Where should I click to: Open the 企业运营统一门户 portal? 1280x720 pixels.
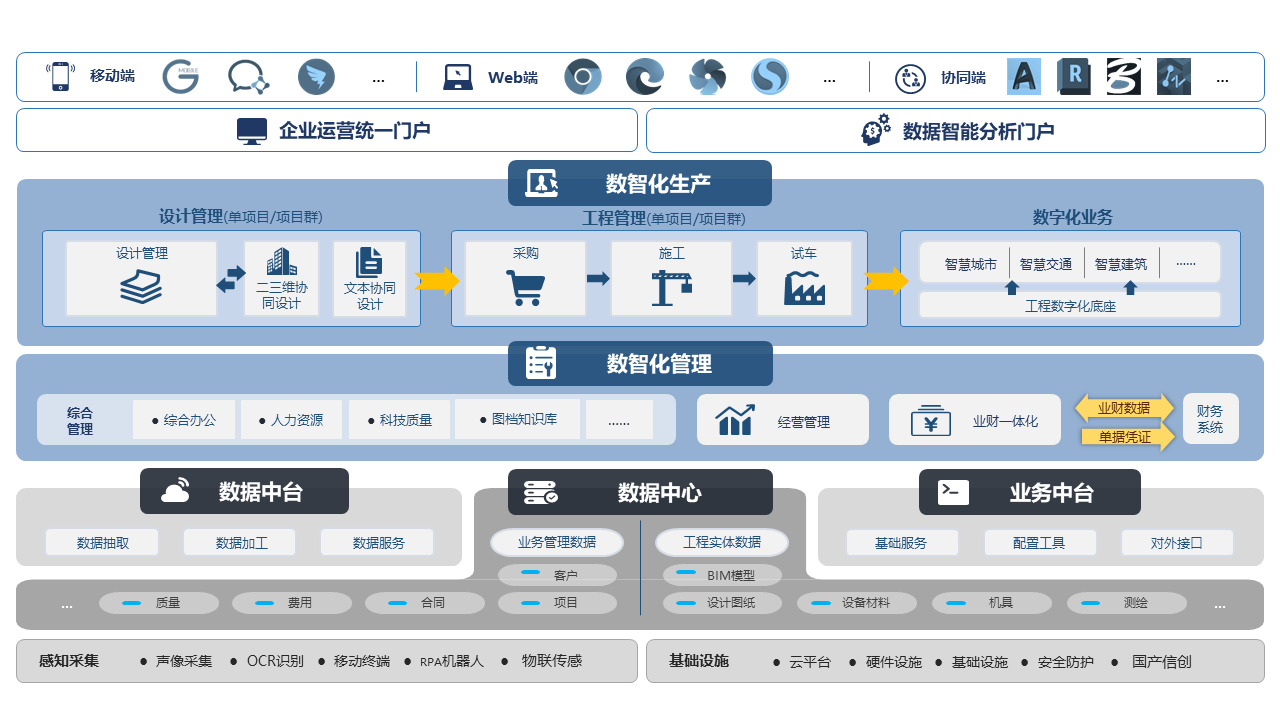point(327,130)
